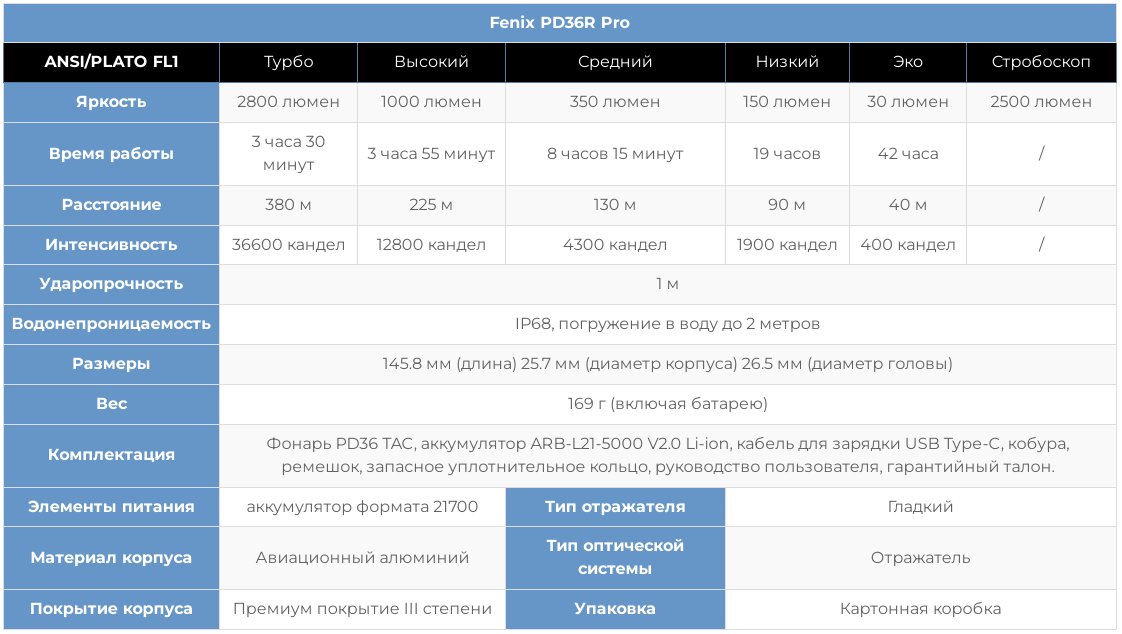Click the Fenix PD36R Pro table title
This screenshot has height=634, width=1122.
[x=559, y=22]
